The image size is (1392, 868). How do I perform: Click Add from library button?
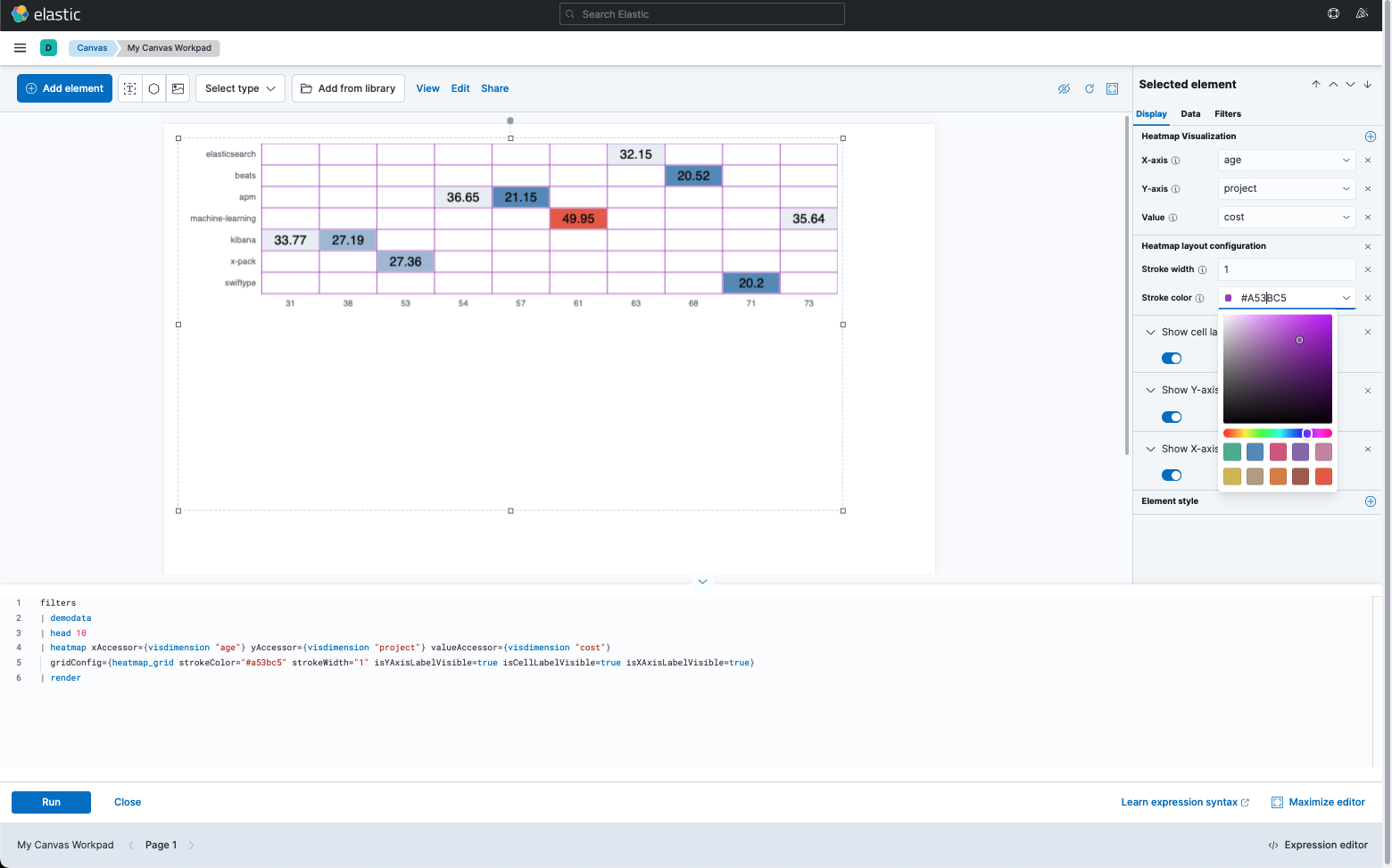(x=348, y=88)
